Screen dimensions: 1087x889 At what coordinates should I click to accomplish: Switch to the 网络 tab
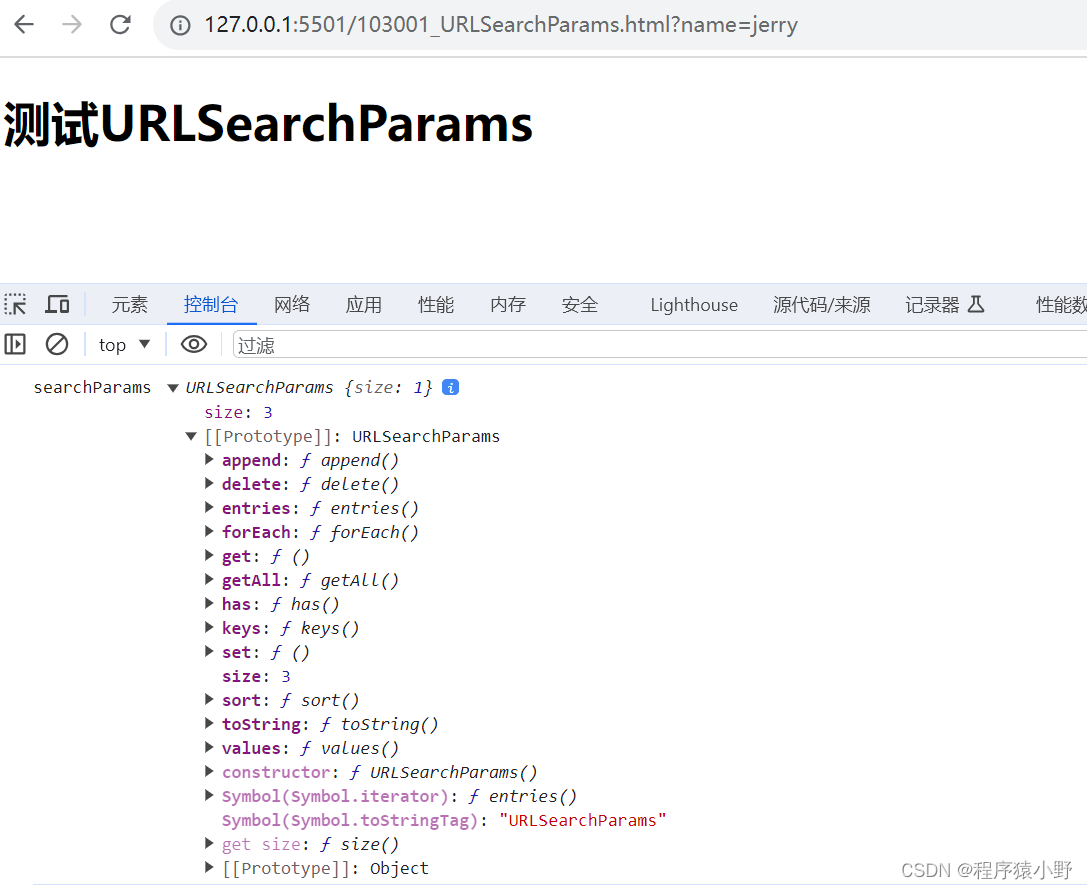(292, 305)
